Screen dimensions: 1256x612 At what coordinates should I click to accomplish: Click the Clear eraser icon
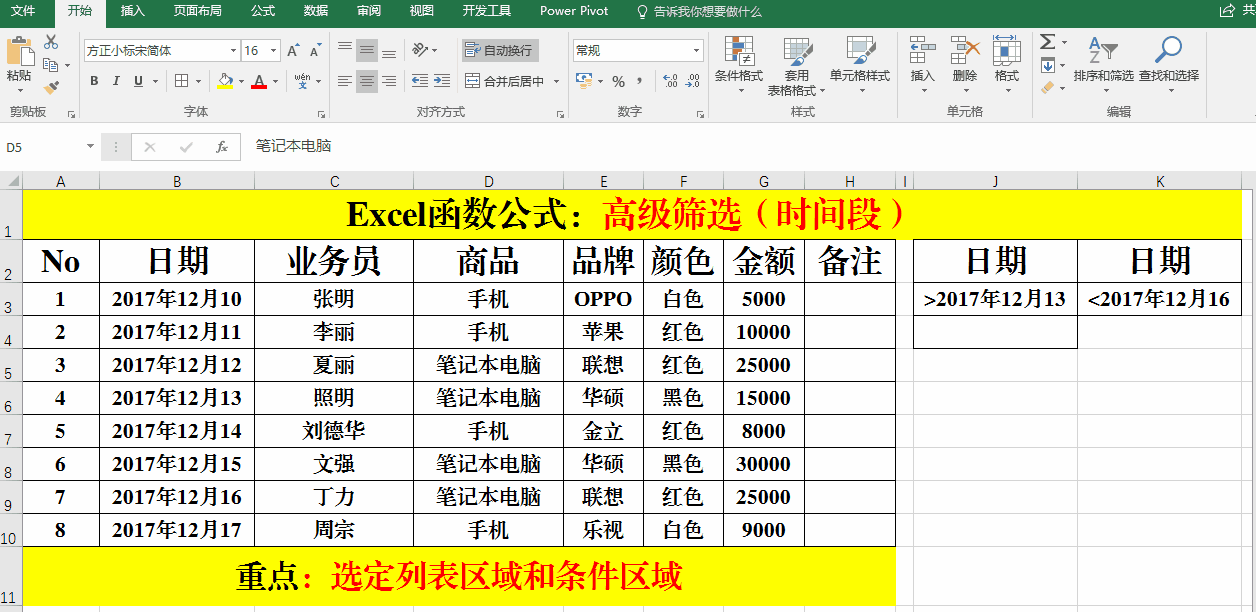1047,88
